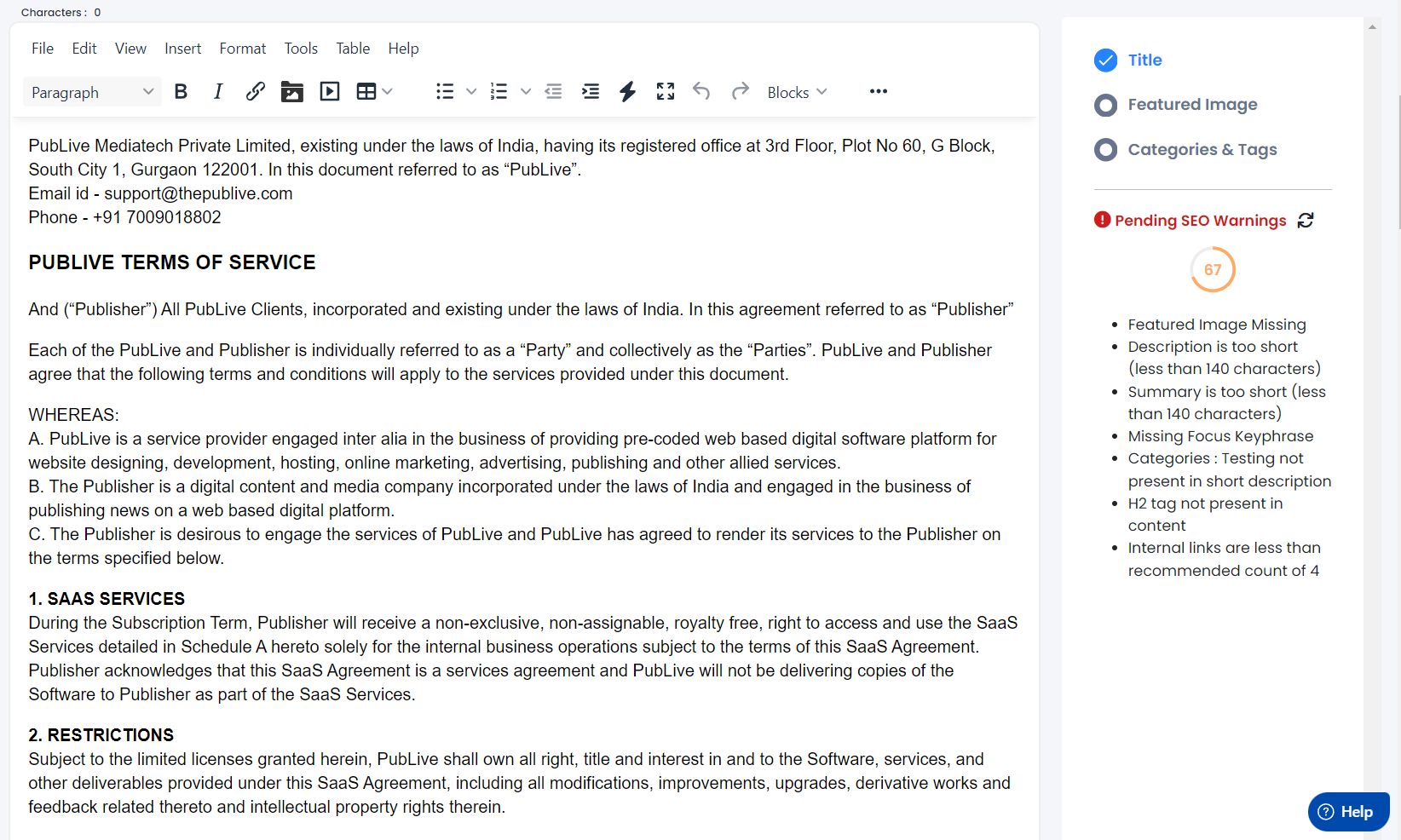The width and height of the screenshot is (1401, 840).
Task: Open the editor Help menu
Action: click(x=403, y=49)
